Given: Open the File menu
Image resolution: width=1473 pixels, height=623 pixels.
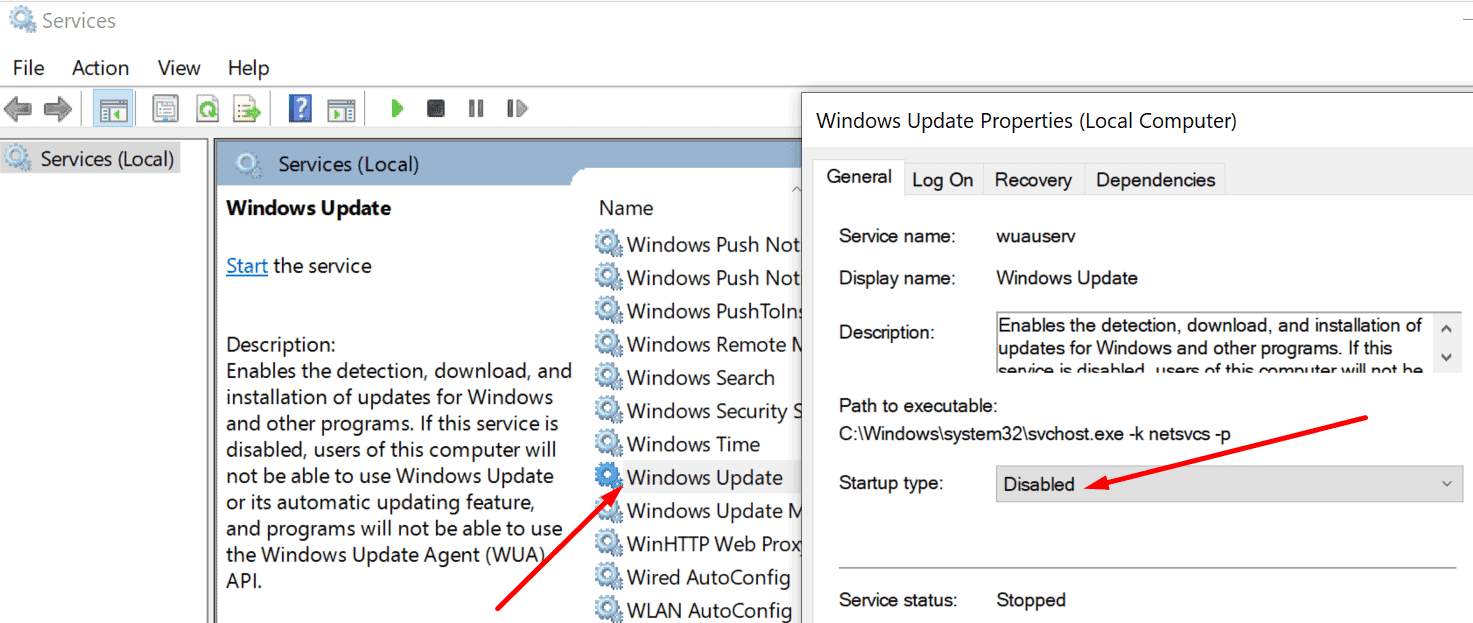Looking at the screenshot, I should [28, 68].
